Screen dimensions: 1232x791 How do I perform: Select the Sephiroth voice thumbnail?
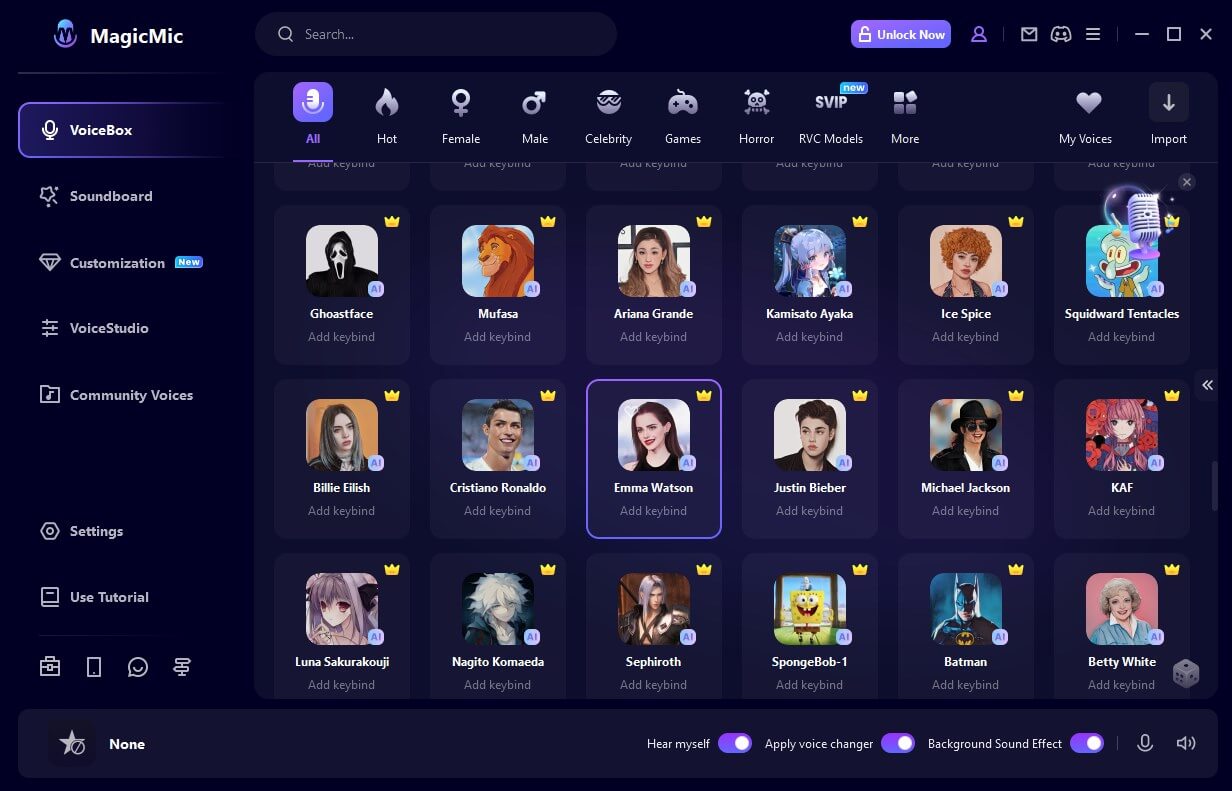coord(654,609)
